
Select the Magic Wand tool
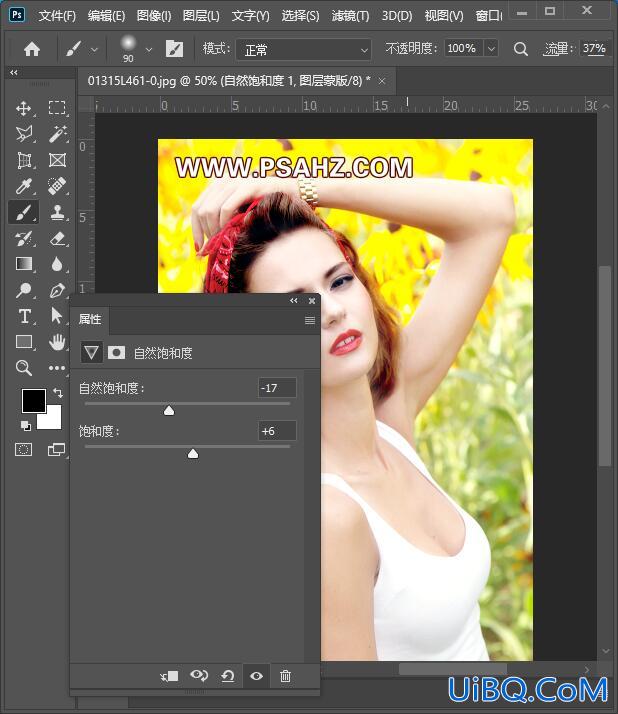57,134
